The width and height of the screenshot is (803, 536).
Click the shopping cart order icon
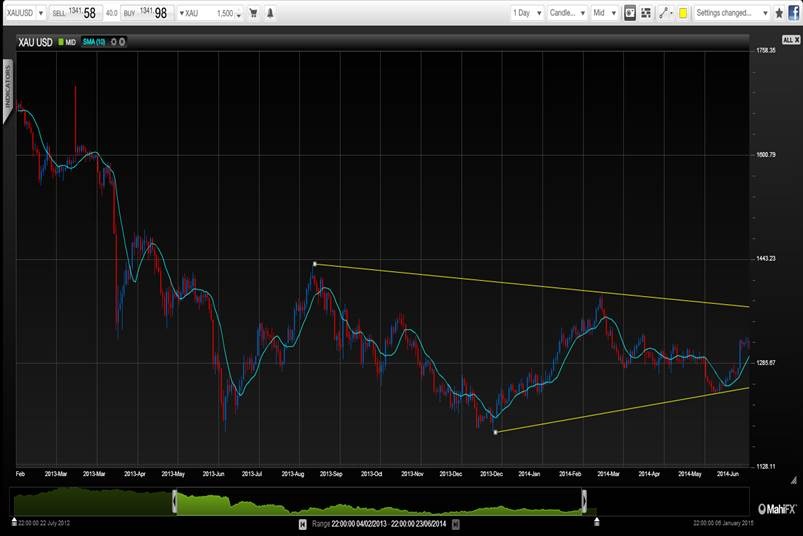click(x=254, y=14)
